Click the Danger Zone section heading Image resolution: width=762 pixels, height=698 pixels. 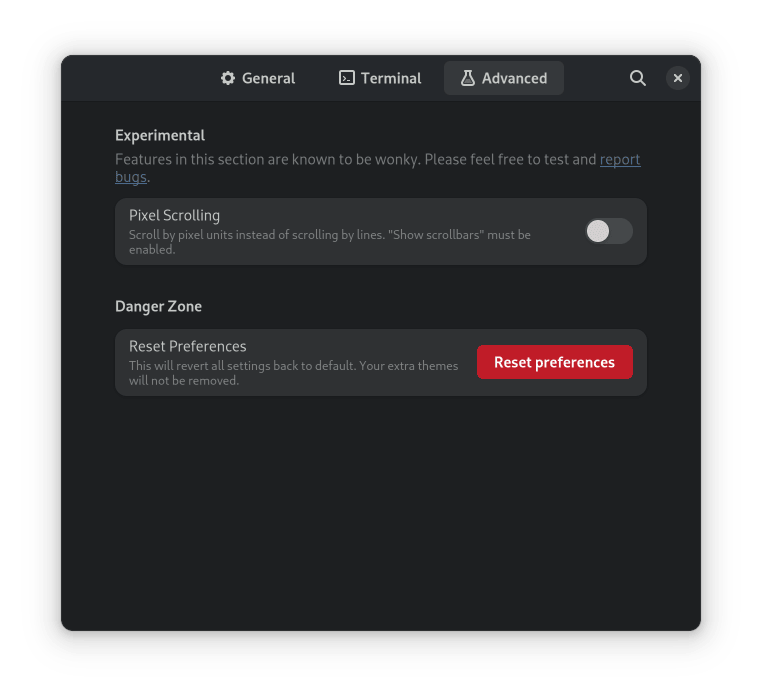tap(158, 306)
